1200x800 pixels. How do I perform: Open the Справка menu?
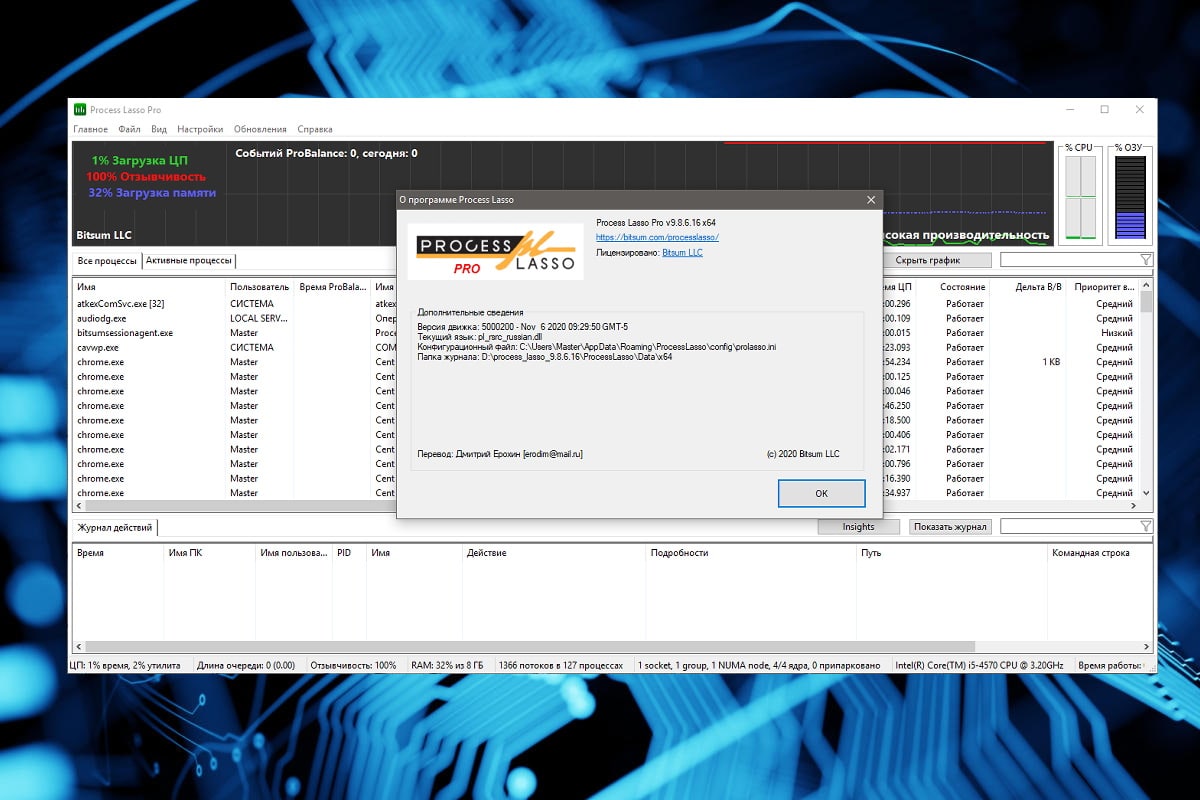click(315, 129)
